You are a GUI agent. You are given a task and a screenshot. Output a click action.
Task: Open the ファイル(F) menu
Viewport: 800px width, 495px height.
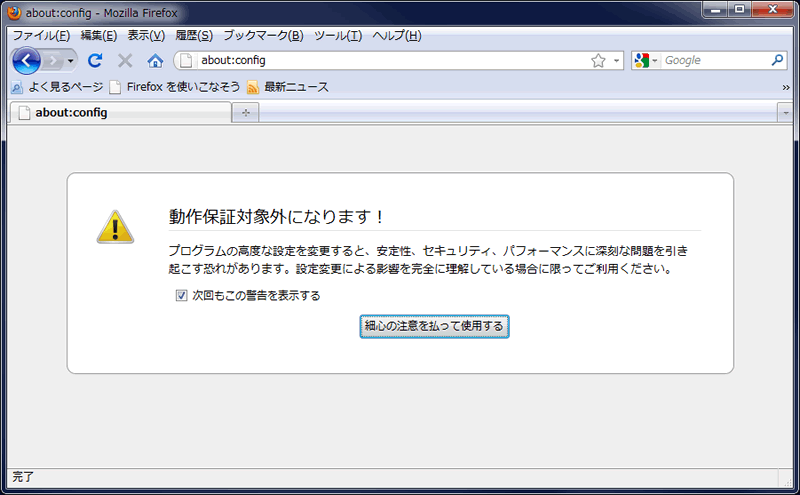(41, 35)
